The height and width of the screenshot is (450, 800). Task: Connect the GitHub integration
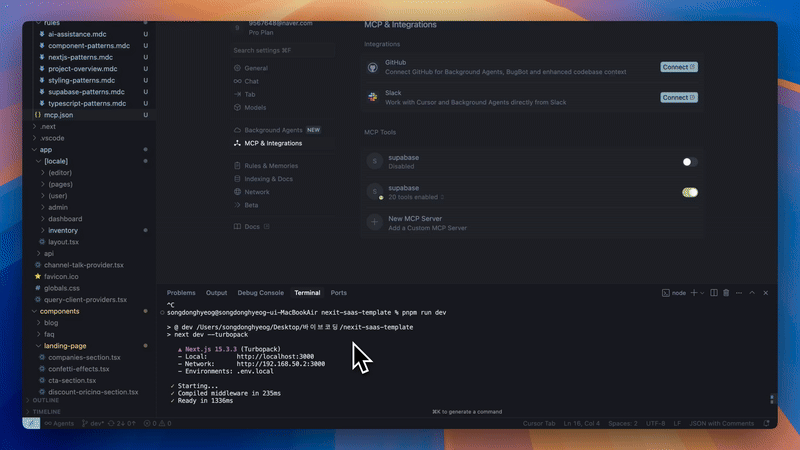[x=679, y=67]
